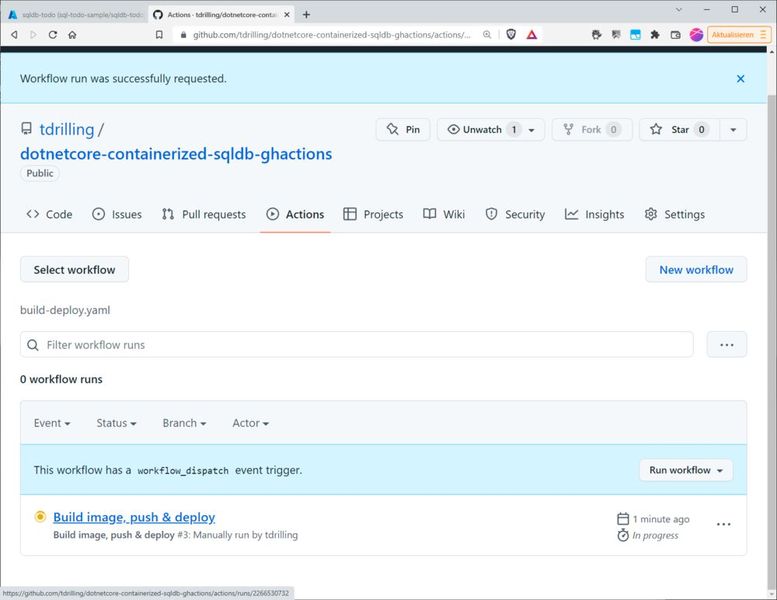Open the Pull requests tab
Image resolution: width=777 pixels, height=600 pixels.
pos(204,215)
